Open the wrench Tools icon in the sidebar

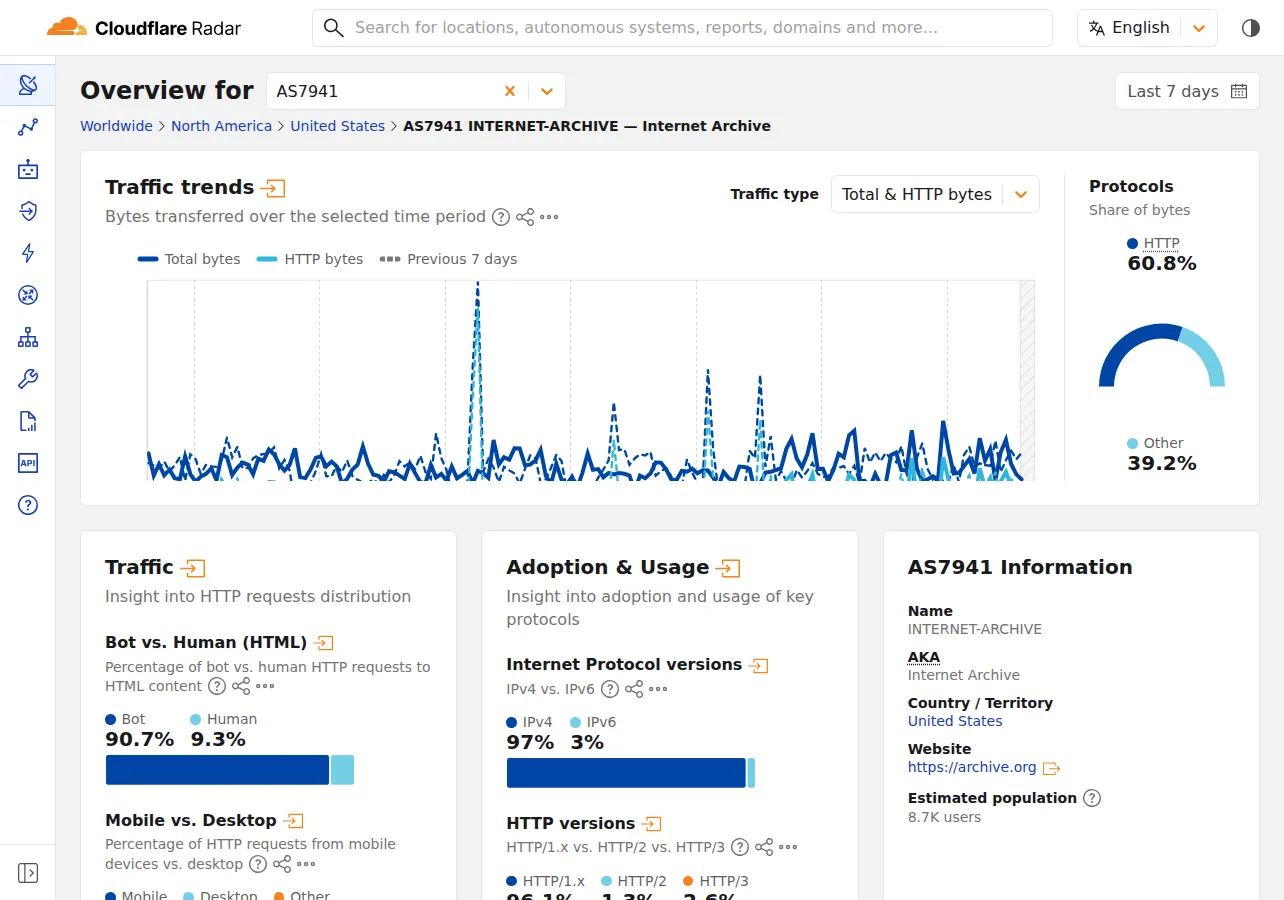click(28, 379)
